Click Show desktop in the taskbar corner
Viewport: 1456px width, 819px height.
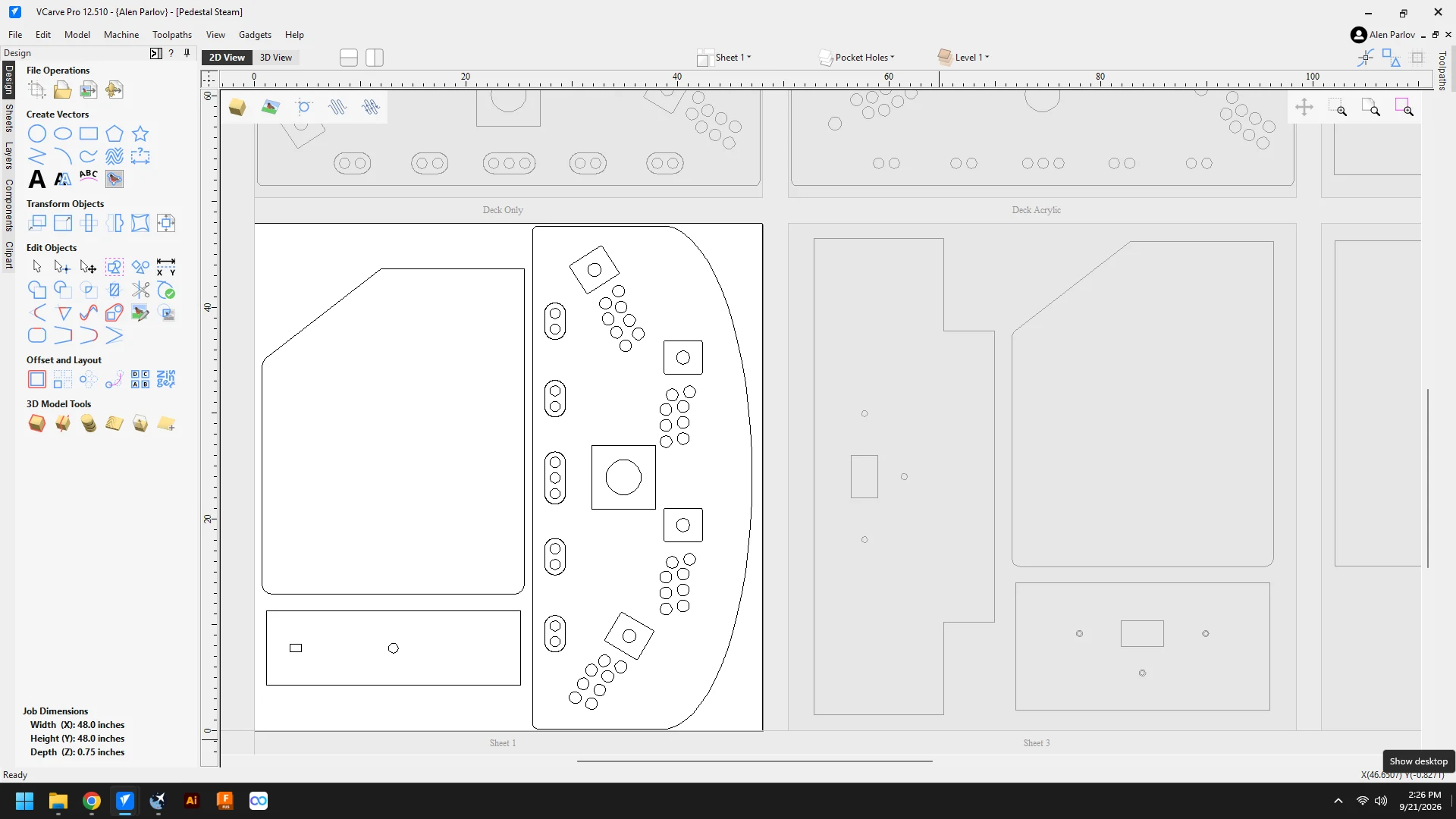tap(1451, 801)
